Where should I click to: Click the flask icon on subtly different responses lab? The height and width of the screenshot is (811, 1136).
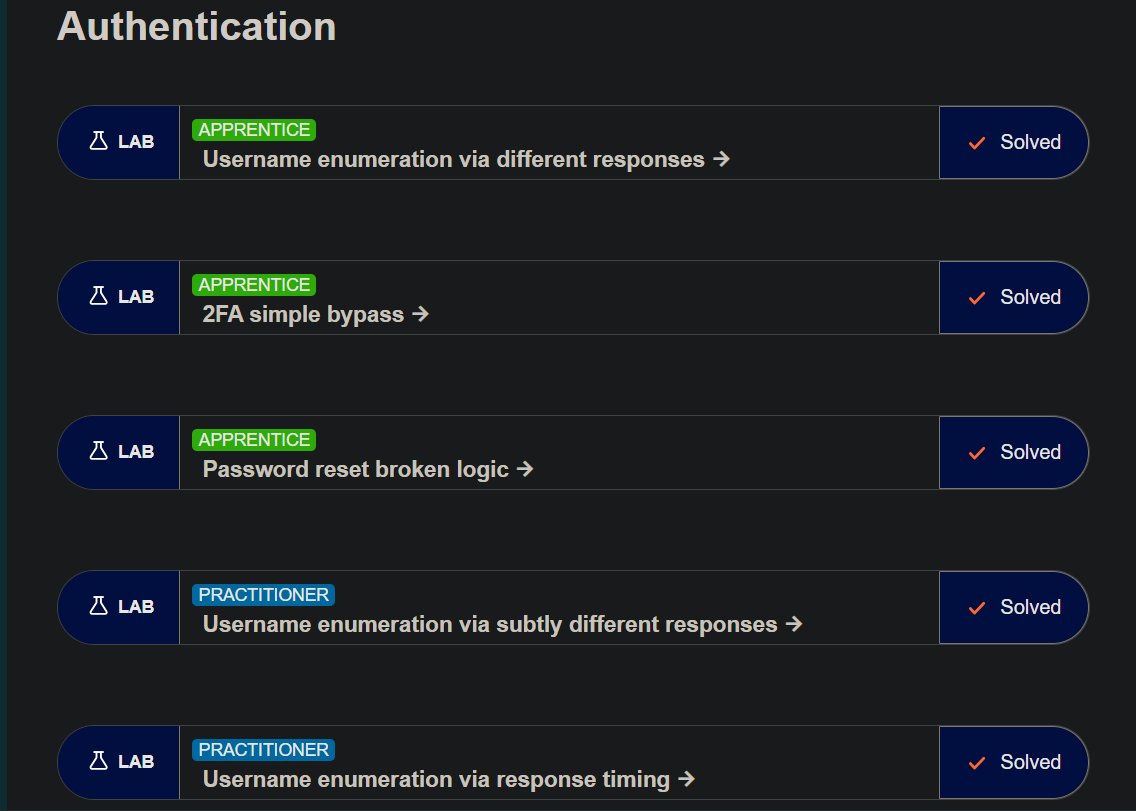(99, 606)
